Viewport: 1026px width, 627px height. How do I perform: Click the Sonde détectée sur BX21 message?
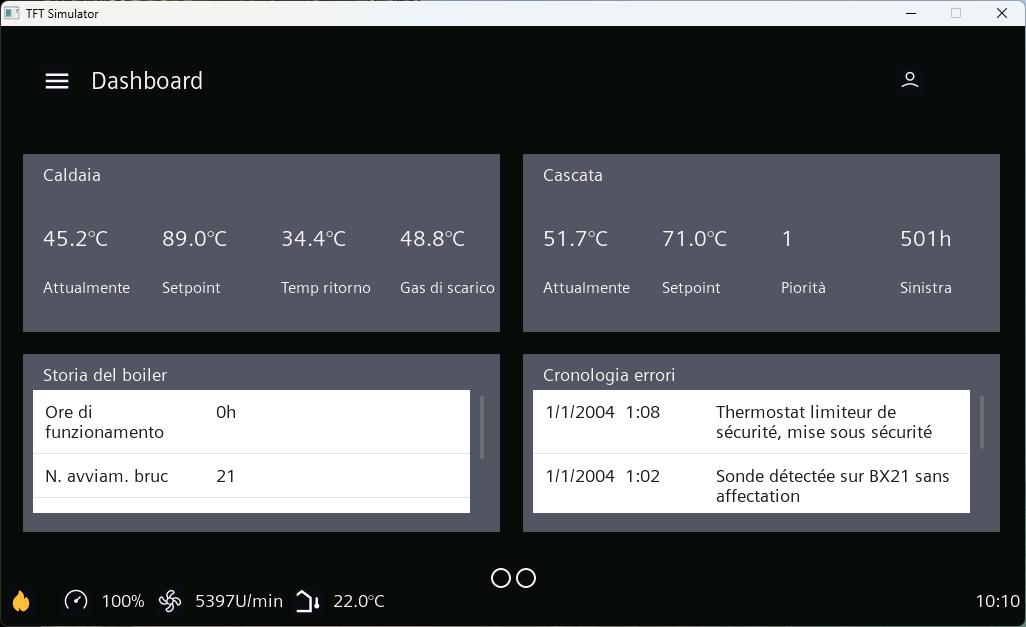(x=832, y=486)
